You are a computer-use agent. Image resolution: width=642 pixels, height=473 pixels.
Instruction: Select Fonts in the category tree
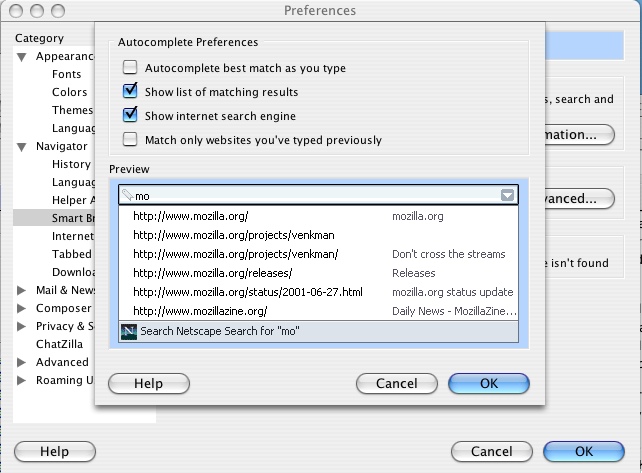click(66, 74)
